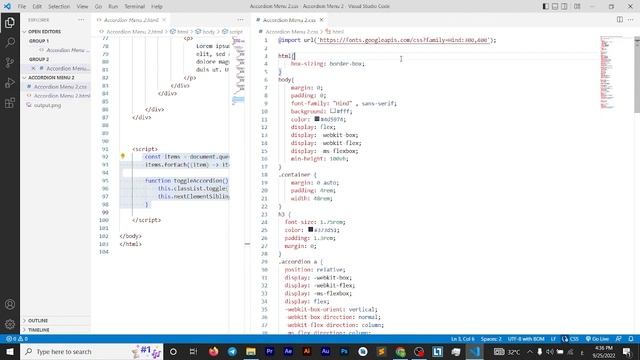Click errors and warnings status indicator
The height and width of the screenshot is (360, 640).
coord(17,339)
